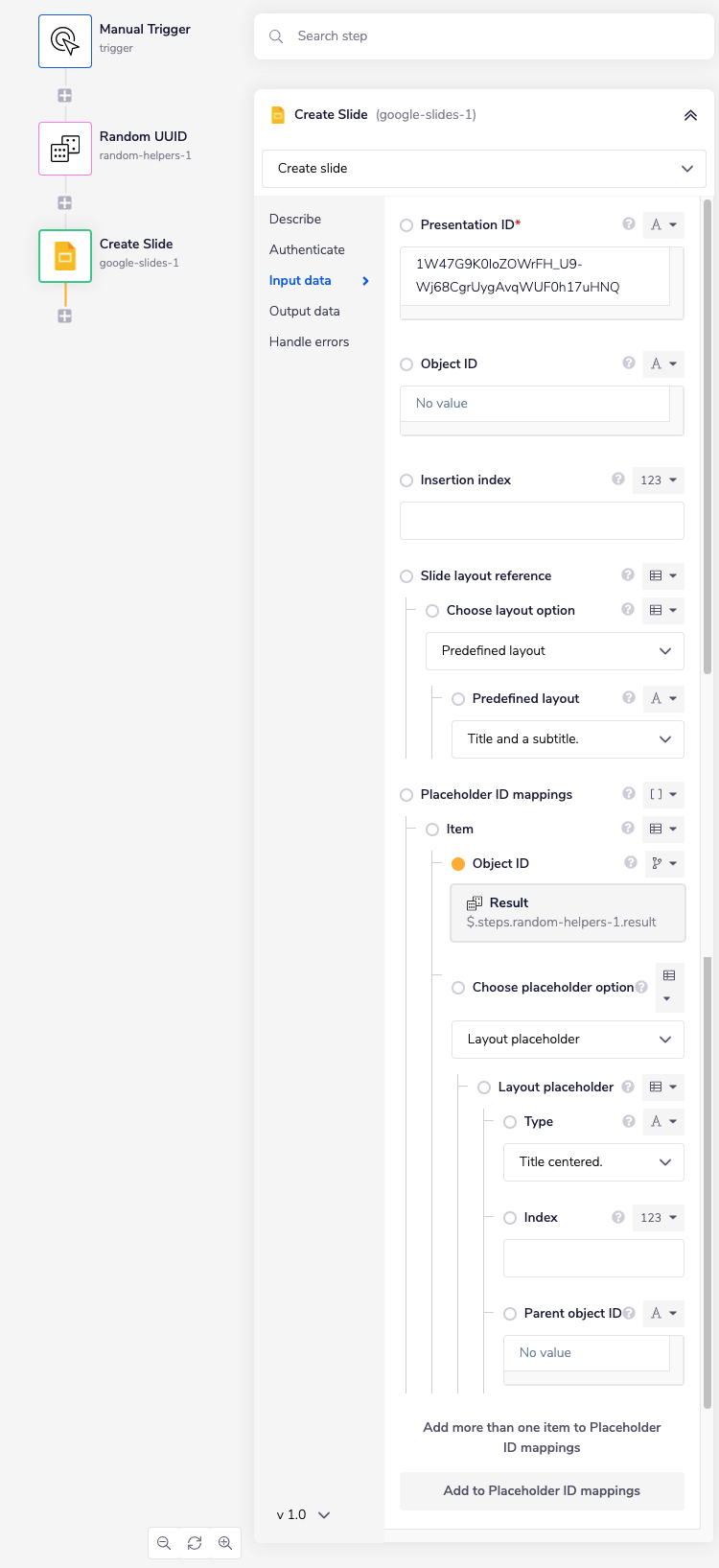Open the Random UUID step icon
The width and height of the screenshot is (719, 1568).
[64, 149]
